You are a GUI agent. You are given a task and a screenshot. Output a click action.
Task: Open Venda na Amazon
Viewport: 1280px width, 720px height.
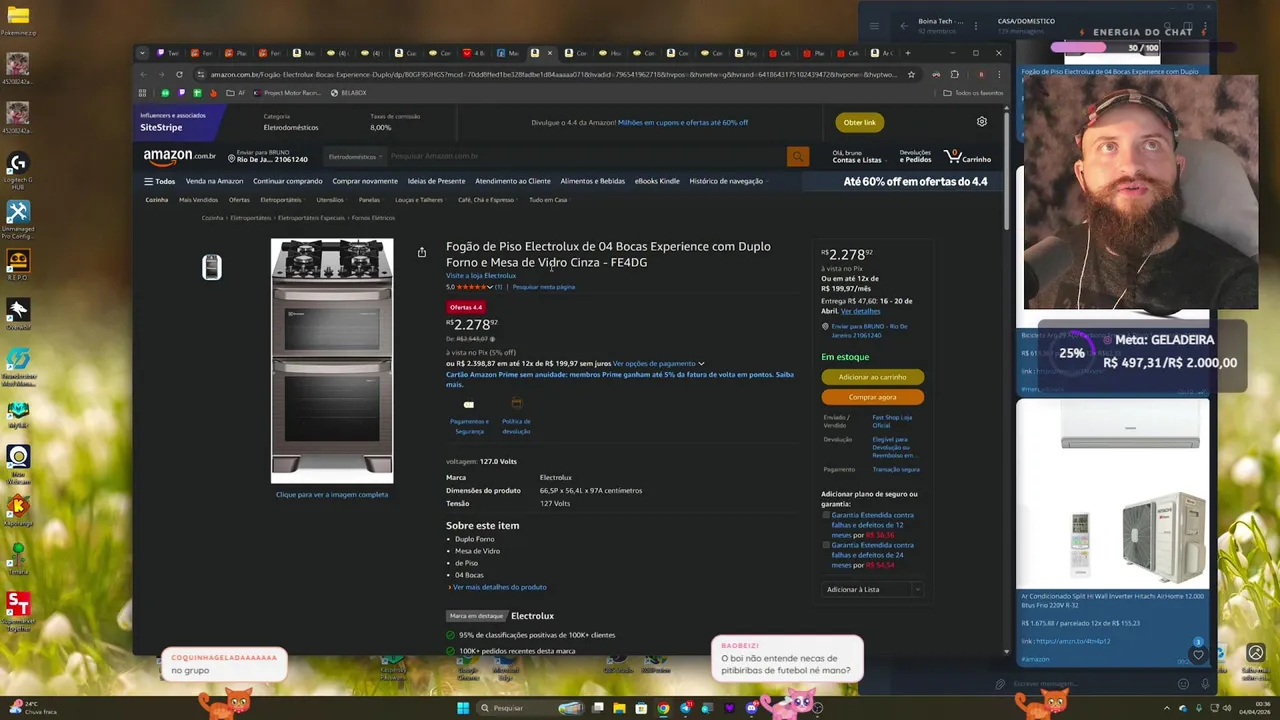[214, 181]
